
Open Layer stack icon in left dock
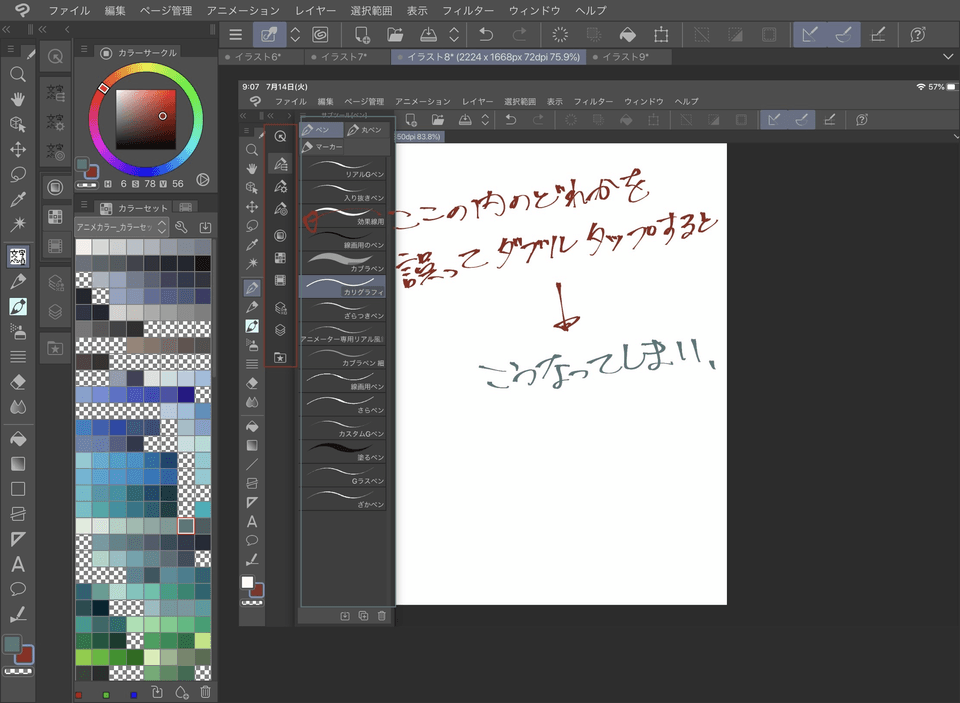coord(55,312)
